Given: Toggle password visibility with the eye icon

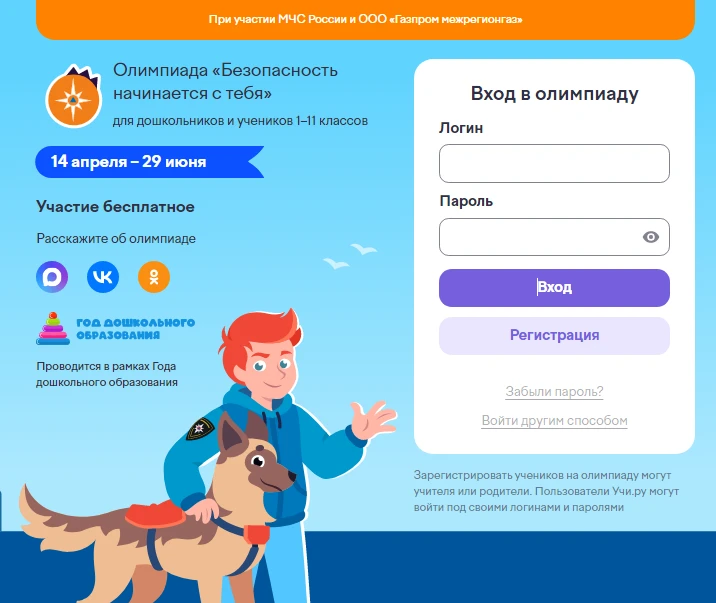Looking at the screenshot, I should [651, 237].
